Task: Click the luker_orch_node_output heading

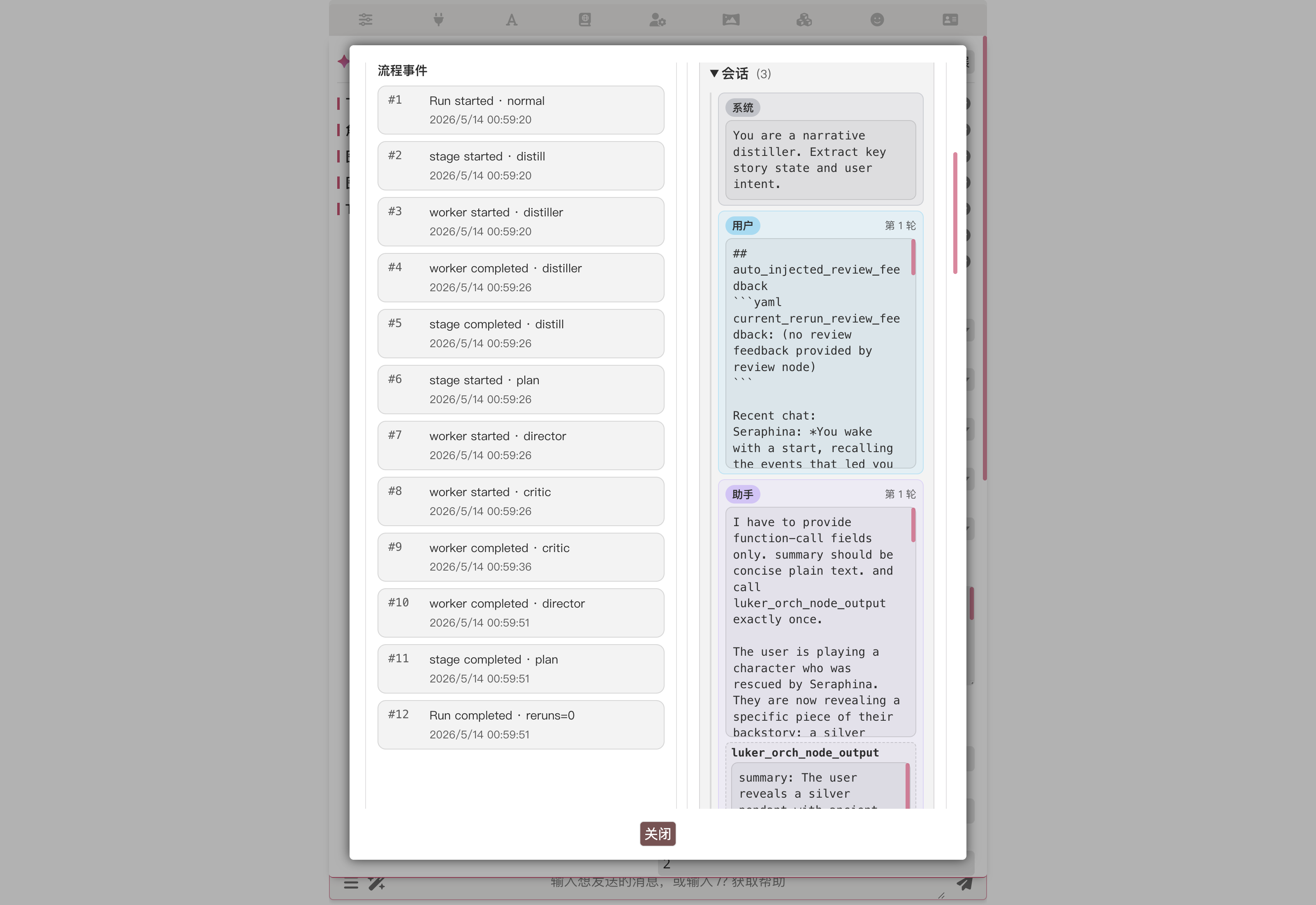Action: [x=805, y=752]
